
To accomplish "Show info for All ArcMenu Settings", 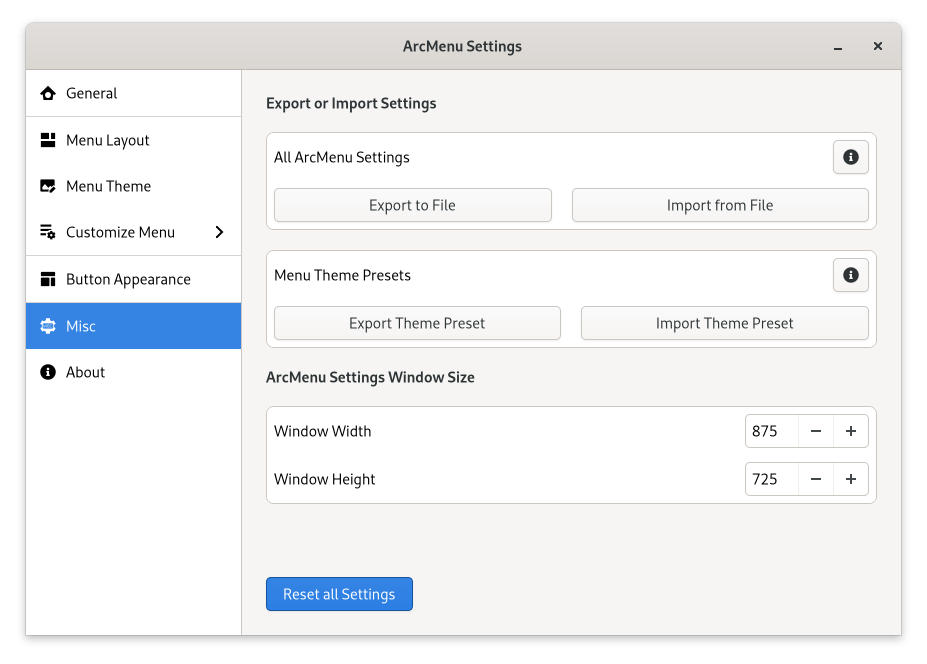I will tap(850, 157).
